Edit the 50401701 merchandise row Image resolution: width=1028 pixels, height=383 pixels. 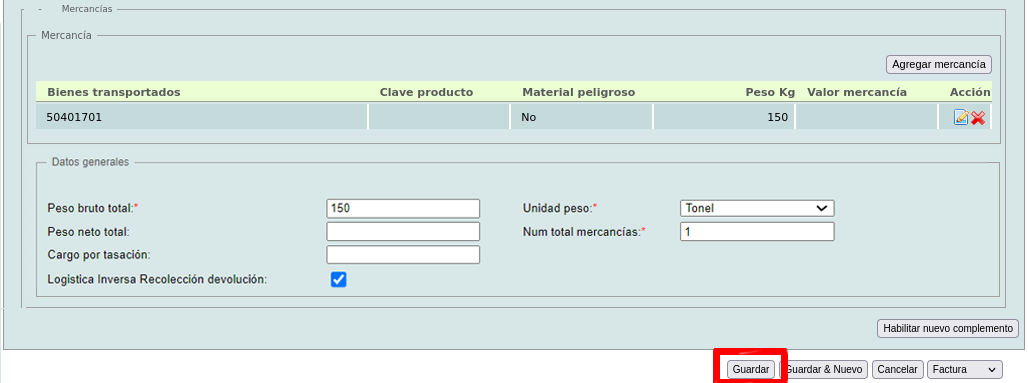click(x=961, y=117)
